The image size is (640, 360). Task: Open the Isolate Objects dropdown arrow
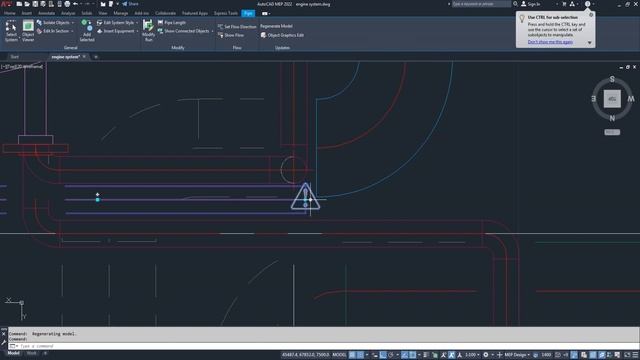[73, 23]
